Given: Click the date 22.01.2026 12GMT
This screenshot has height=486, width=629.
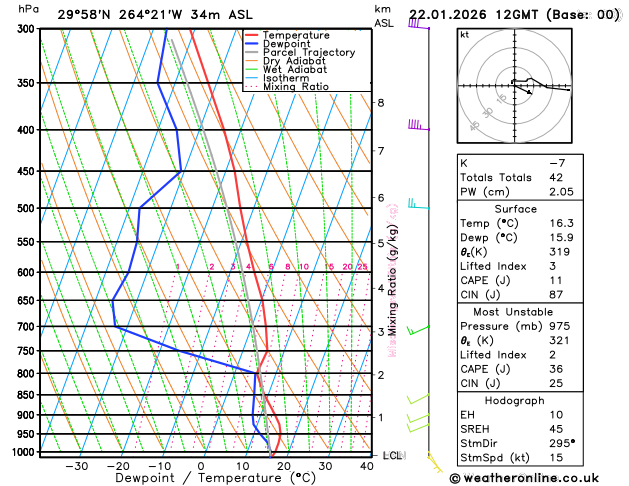Looking at the screenshot, I should click(x=473, y=15).
